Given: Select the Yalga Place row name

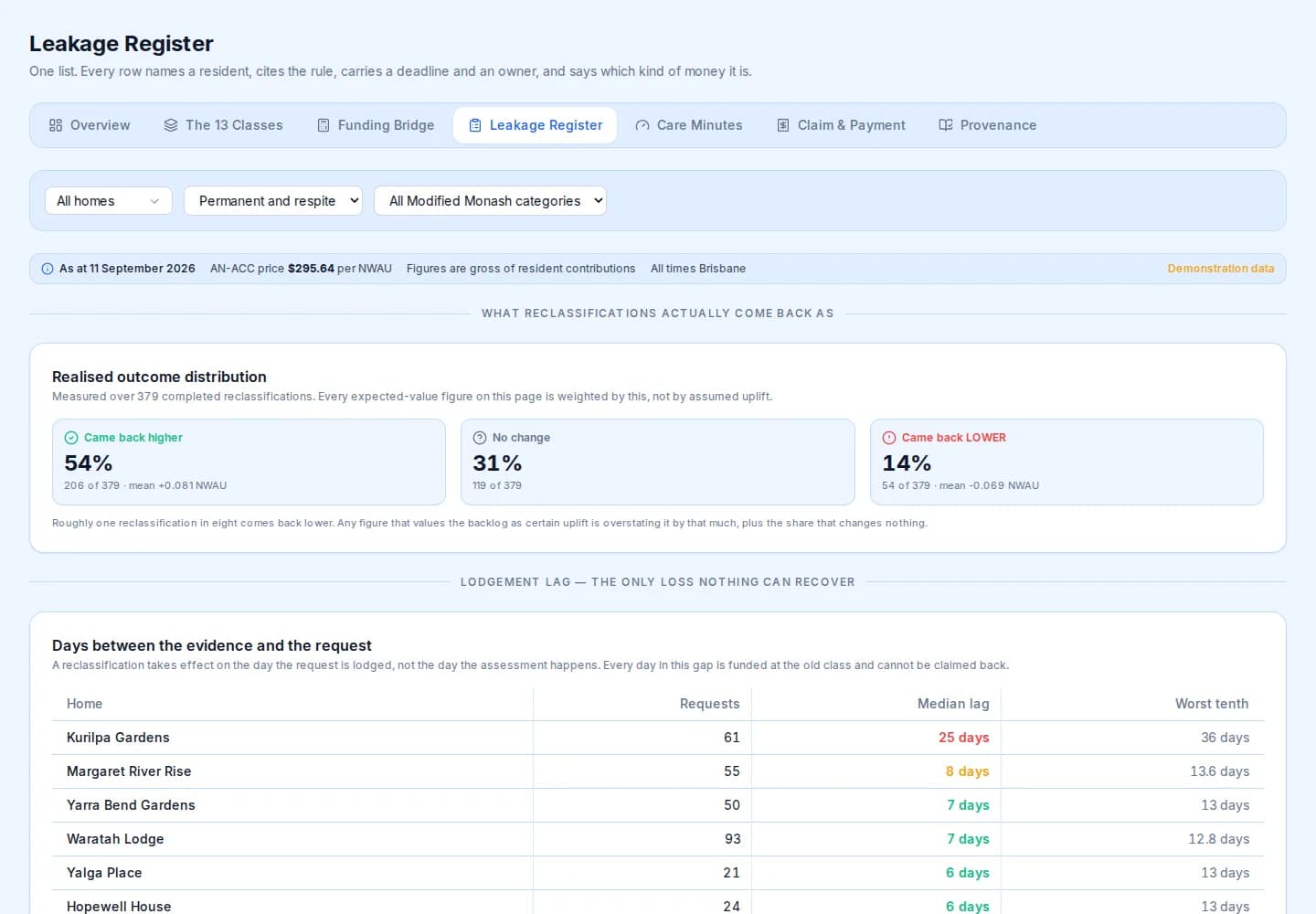Looking at the screenshot, I should click(104, 873).
